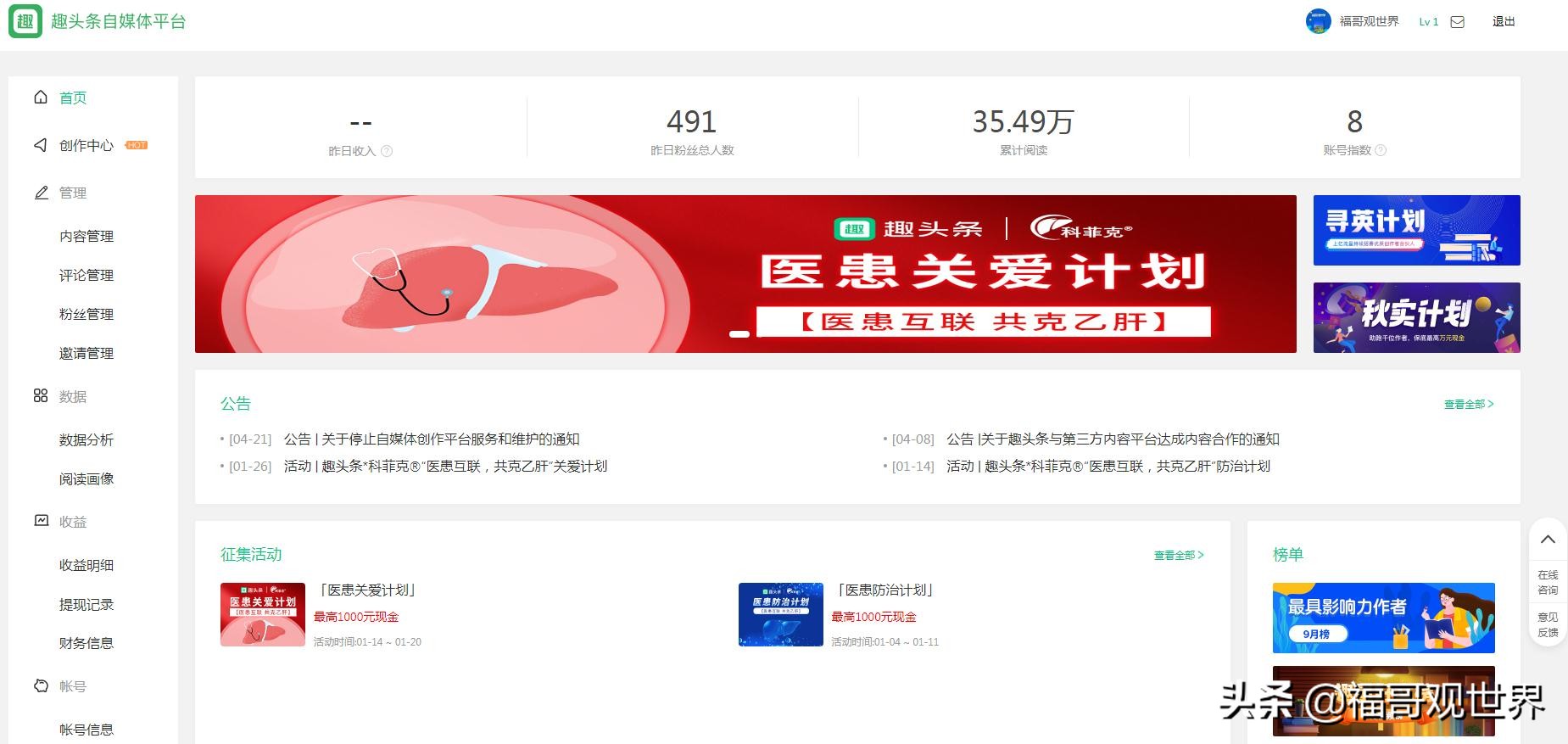This screenshot has height=744, width=1568.
Task: Go to 提现记录 in the sidebar
Action: pos(86,604)
